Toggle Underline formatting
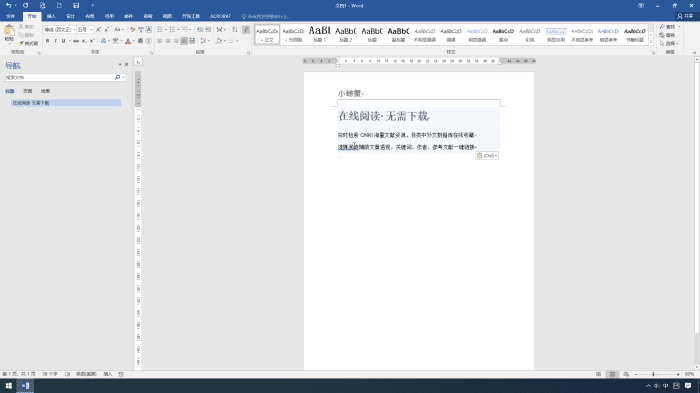700x393 pixels. 63,41
